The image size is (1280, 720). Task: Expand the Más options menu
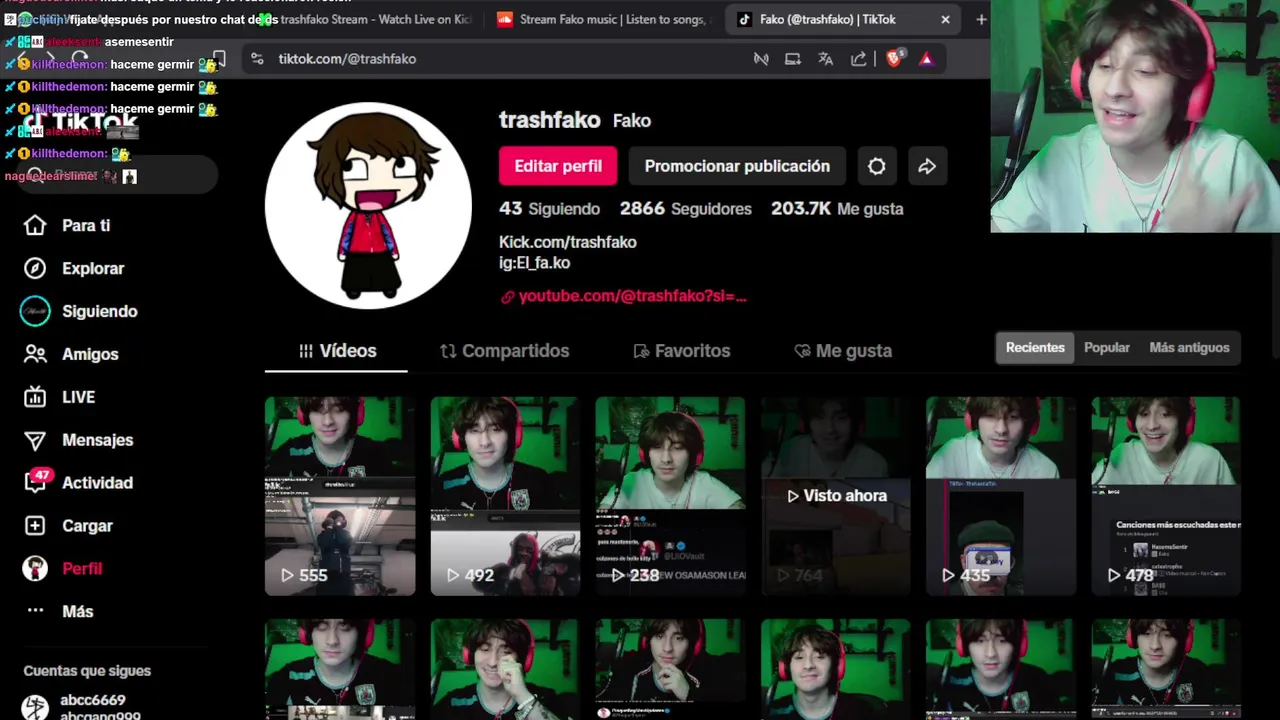point(59,611)
